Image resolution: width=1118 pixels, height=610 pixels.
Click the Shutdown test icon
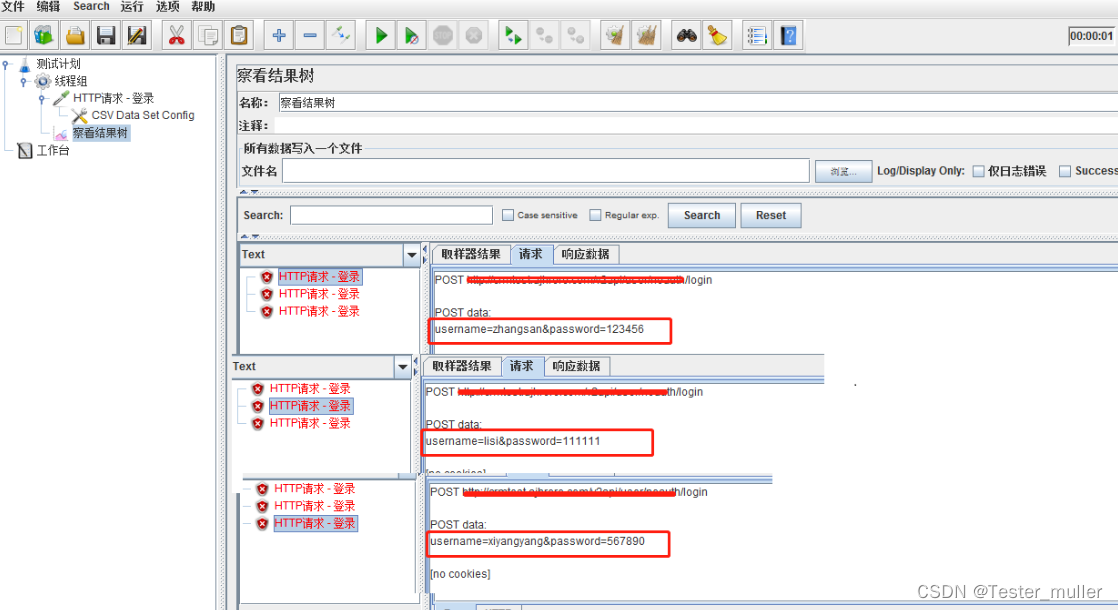[473, 35]
